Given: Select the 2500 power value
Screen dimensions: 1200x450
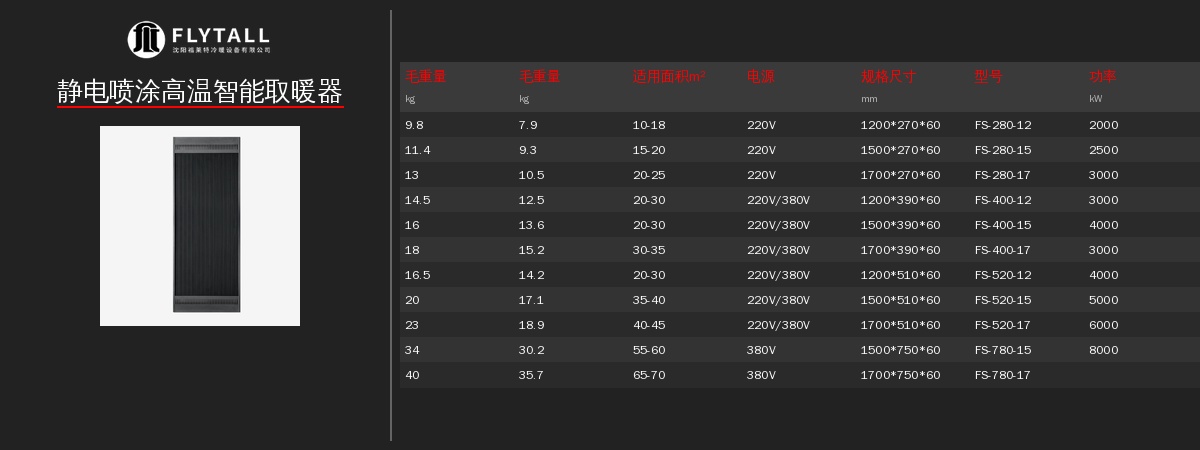Looking at the screenshot, I should coord(1103,150).
